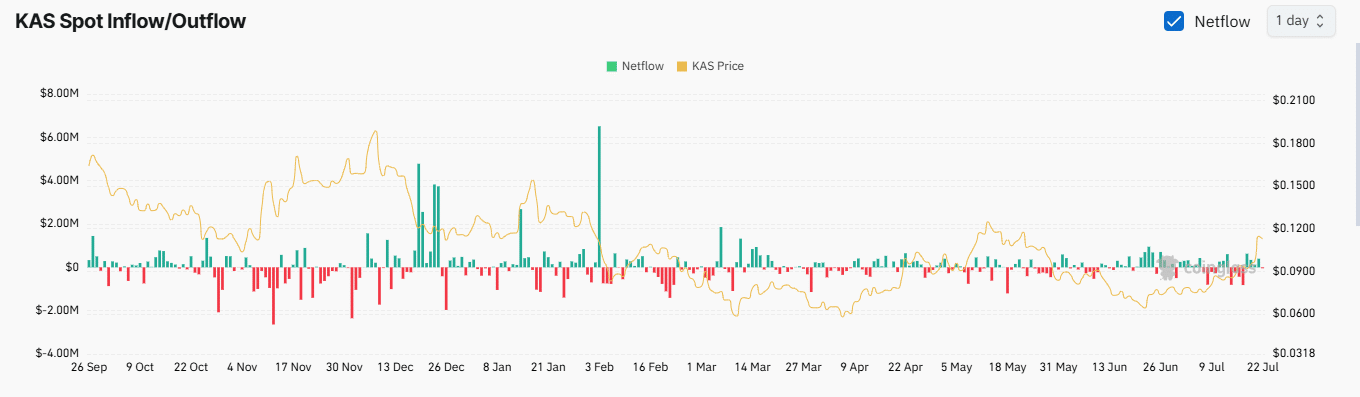
Task: Click the Netflow label beside the checkbox
Action: click(1222, 21)
